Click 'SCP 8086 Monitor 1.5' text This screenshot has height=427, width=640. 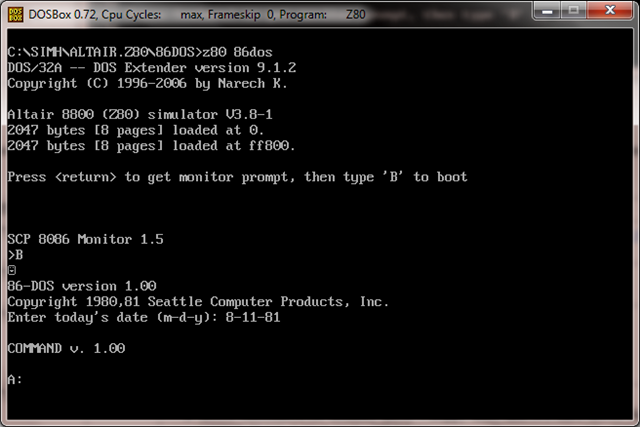click(x=85, y=239)
